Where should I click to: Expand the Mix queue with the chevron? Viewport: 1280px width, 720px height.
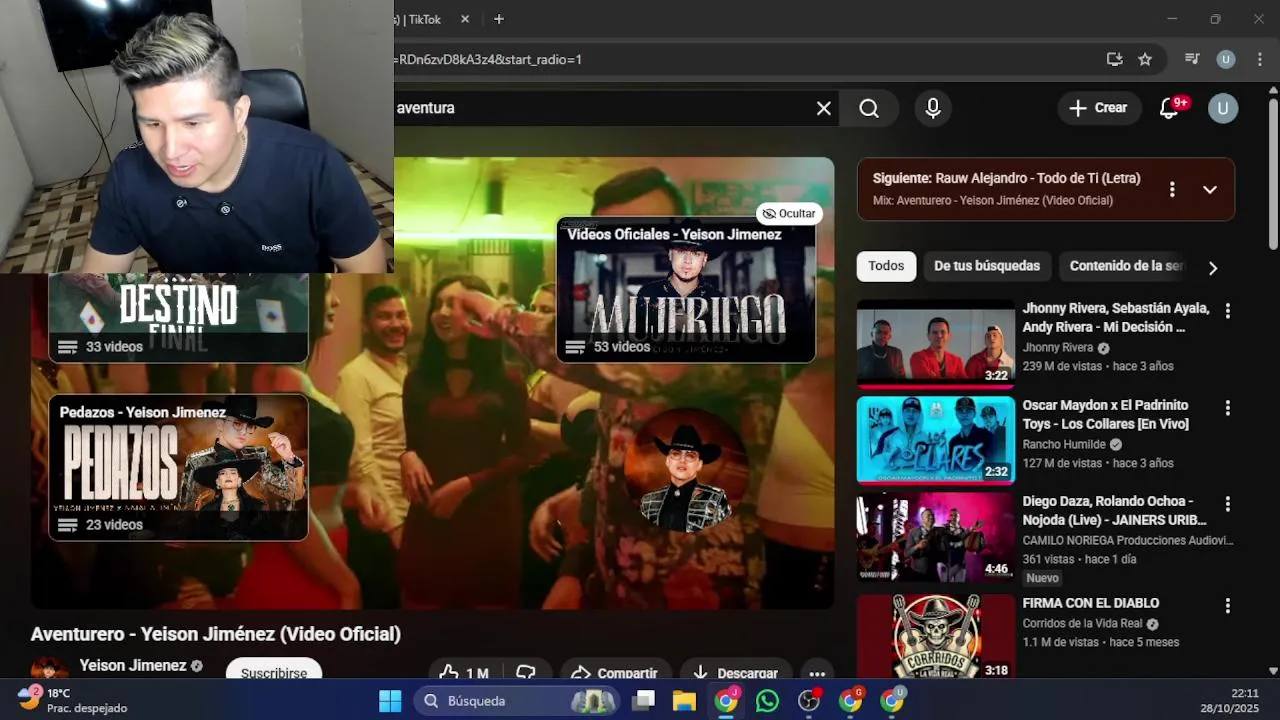pyautogui.click(x=1210, y=189)
